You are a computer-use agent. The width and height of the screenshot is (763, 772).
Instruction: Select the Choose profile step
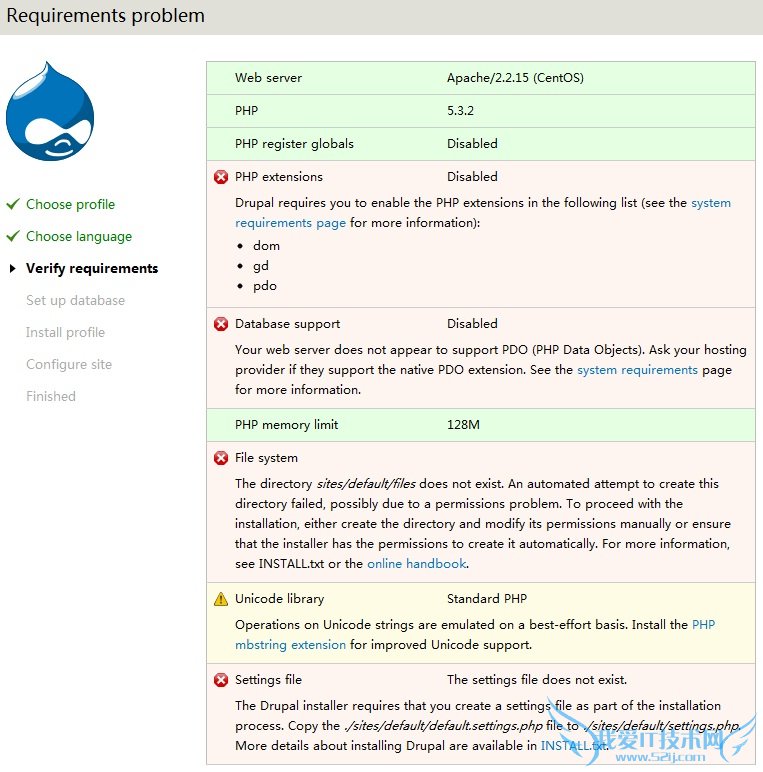point(70,204)
